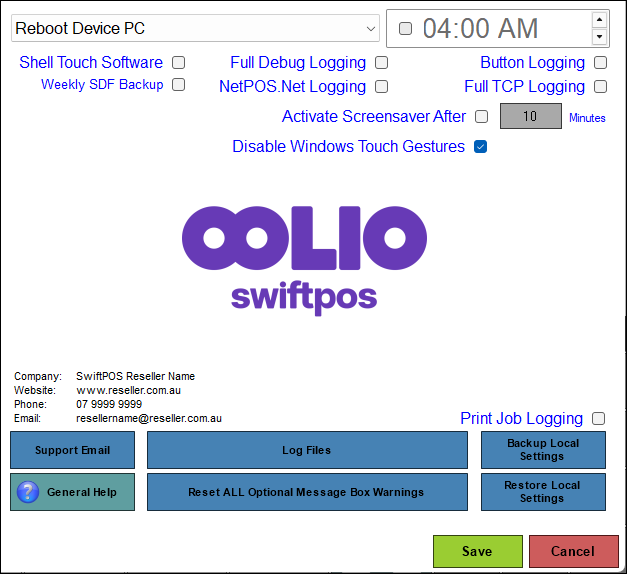Image resolution: width=627 pixels, height=574 pixels.
Task: Turn on Full Debug Logging
Action: [x=381, y=62]
